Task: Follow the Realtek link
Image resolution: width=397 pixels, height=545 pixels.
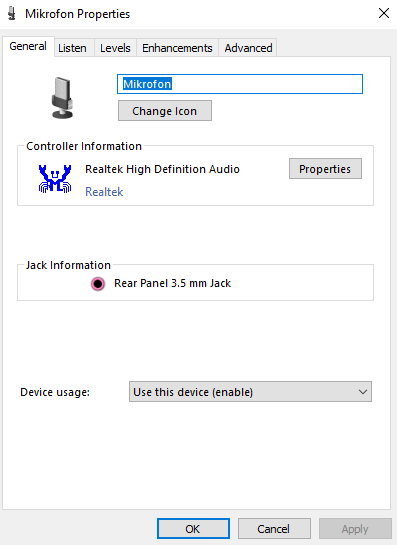Action: [x=104, y=192]
